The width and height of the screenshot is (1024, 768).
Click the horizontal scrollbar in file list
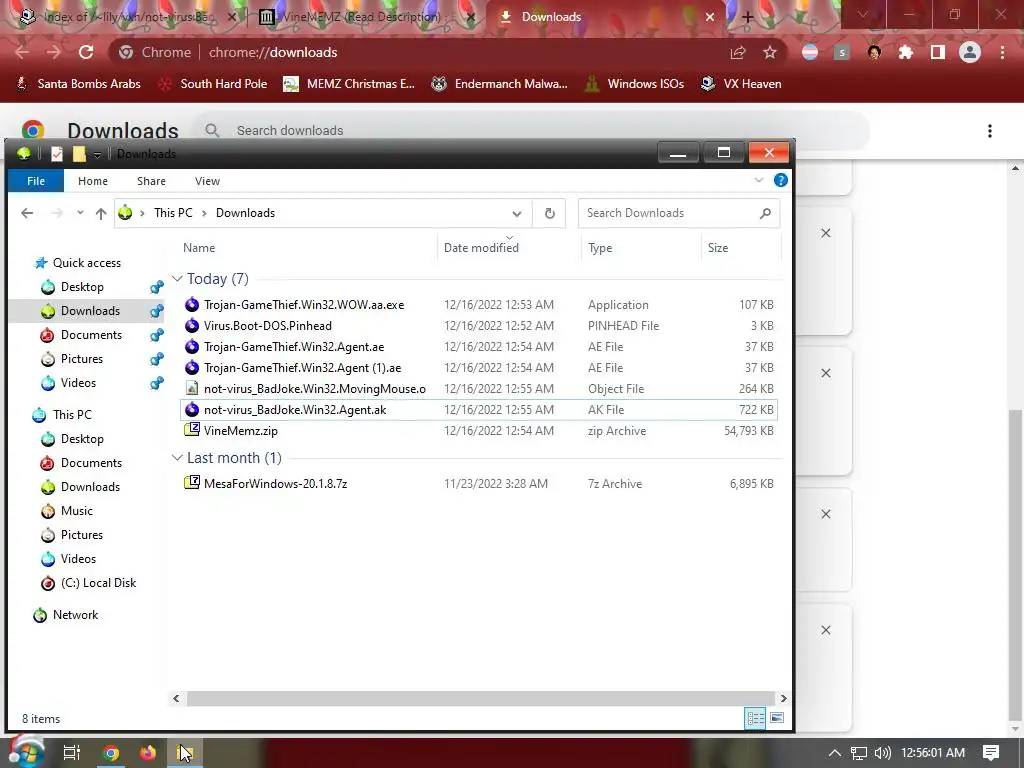point(481,698)
